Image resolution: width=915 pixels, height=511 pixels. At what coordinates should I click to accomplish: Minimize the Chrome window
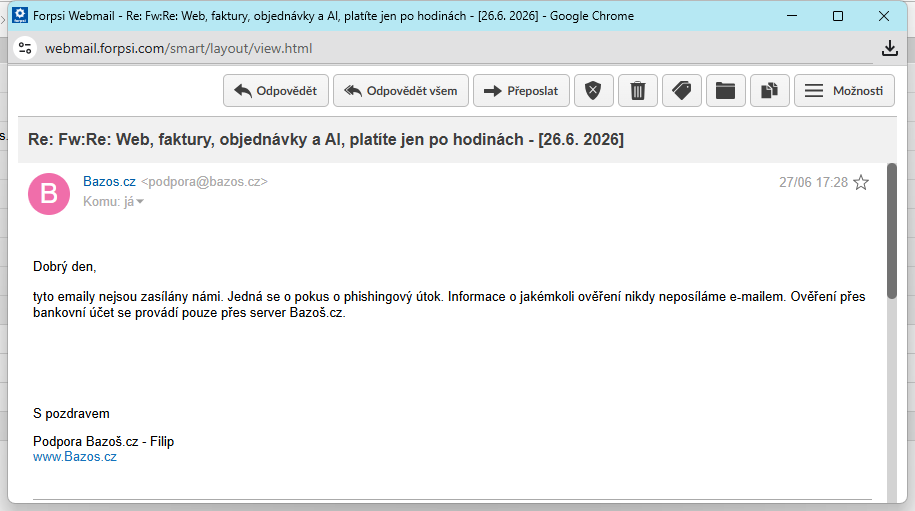[792, 16]
